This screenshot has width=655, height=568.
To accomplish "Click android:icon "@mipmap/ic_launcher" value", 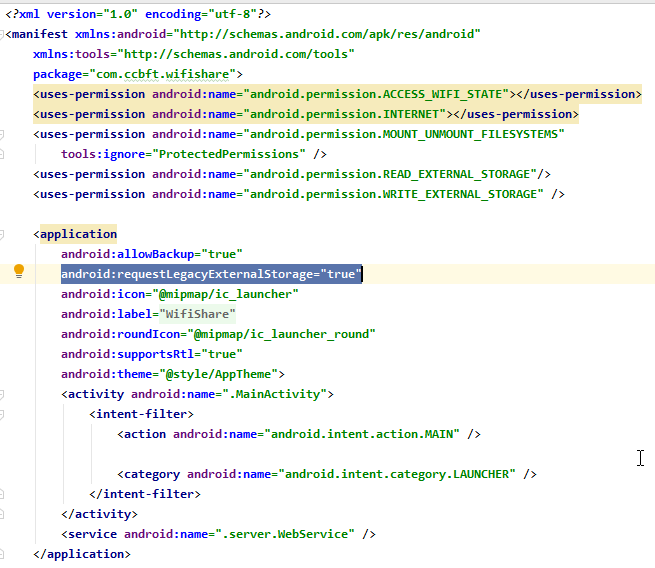I will (x=225, y=294).
